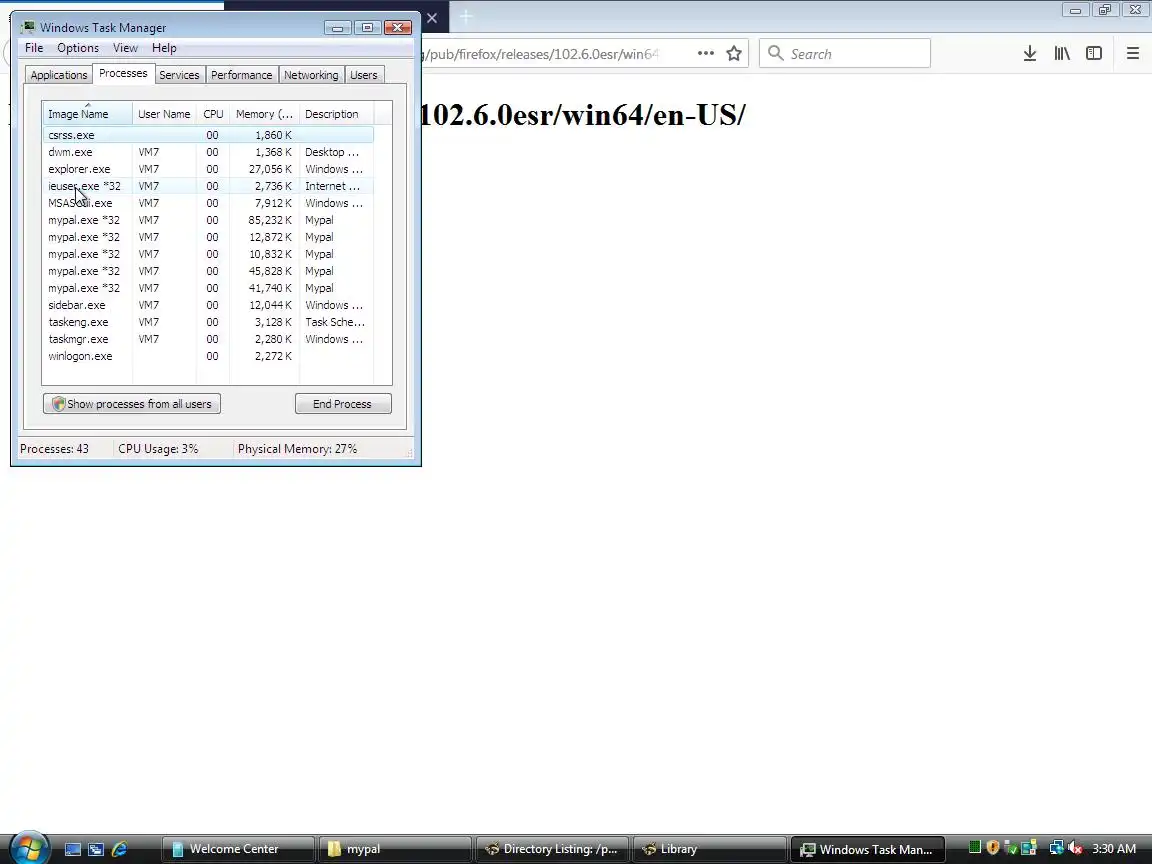Click the magnifier icon in Search box

(775, 53)
